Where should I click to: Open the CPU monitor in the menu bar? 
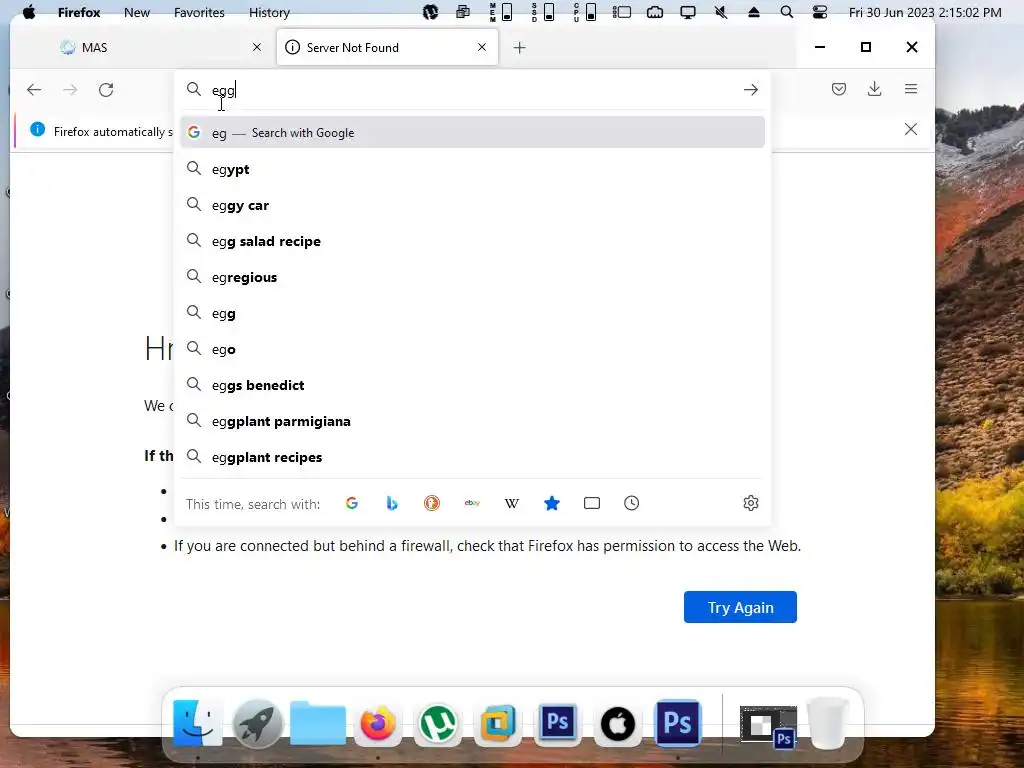tap(584, 12)
